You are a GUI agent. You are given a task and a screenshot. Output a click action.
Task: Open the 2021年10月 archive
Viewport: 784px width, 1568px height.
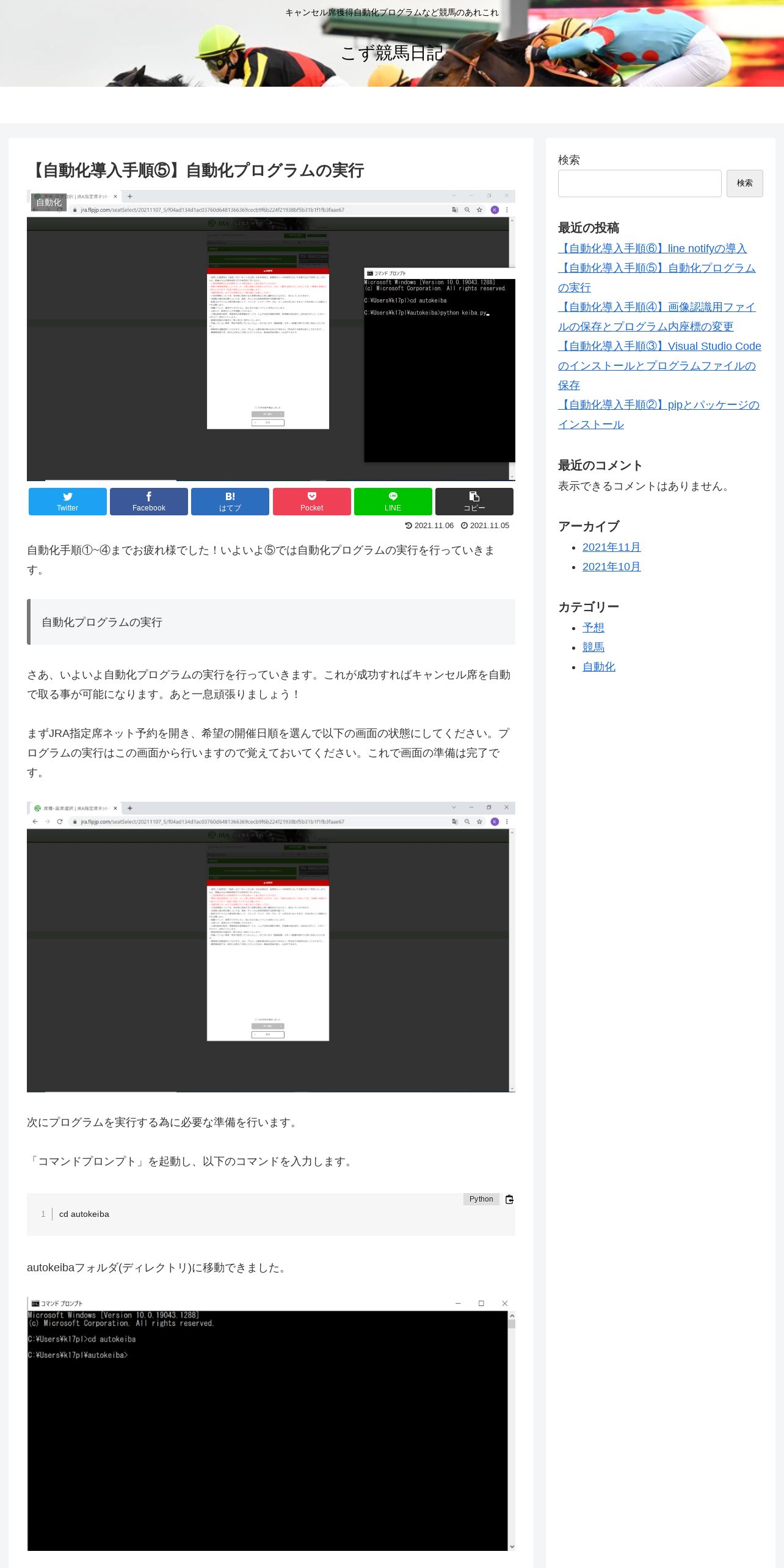coord(611,567)
